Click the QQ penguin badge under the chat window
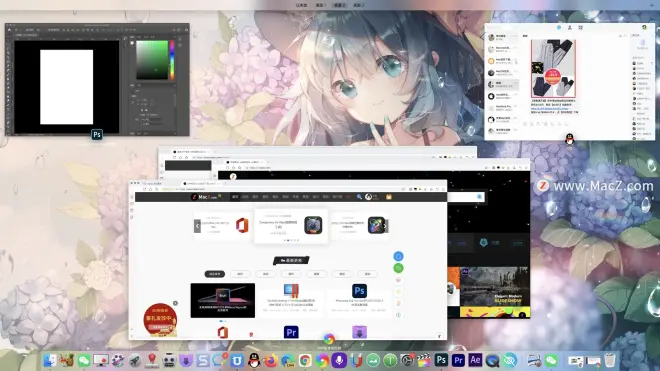The height and width of the screenshot is (371, 660). click(570, 139)
